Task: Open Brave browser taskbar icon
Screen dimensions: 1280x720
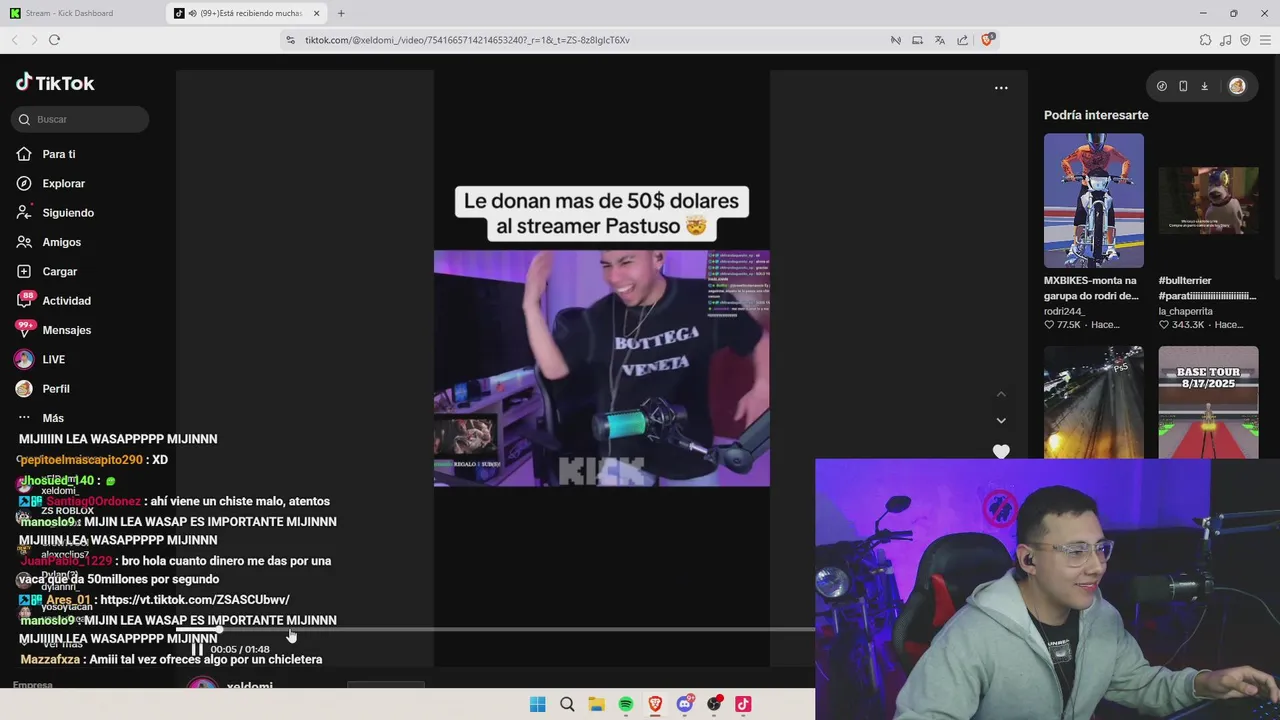Action: [655, 704]
